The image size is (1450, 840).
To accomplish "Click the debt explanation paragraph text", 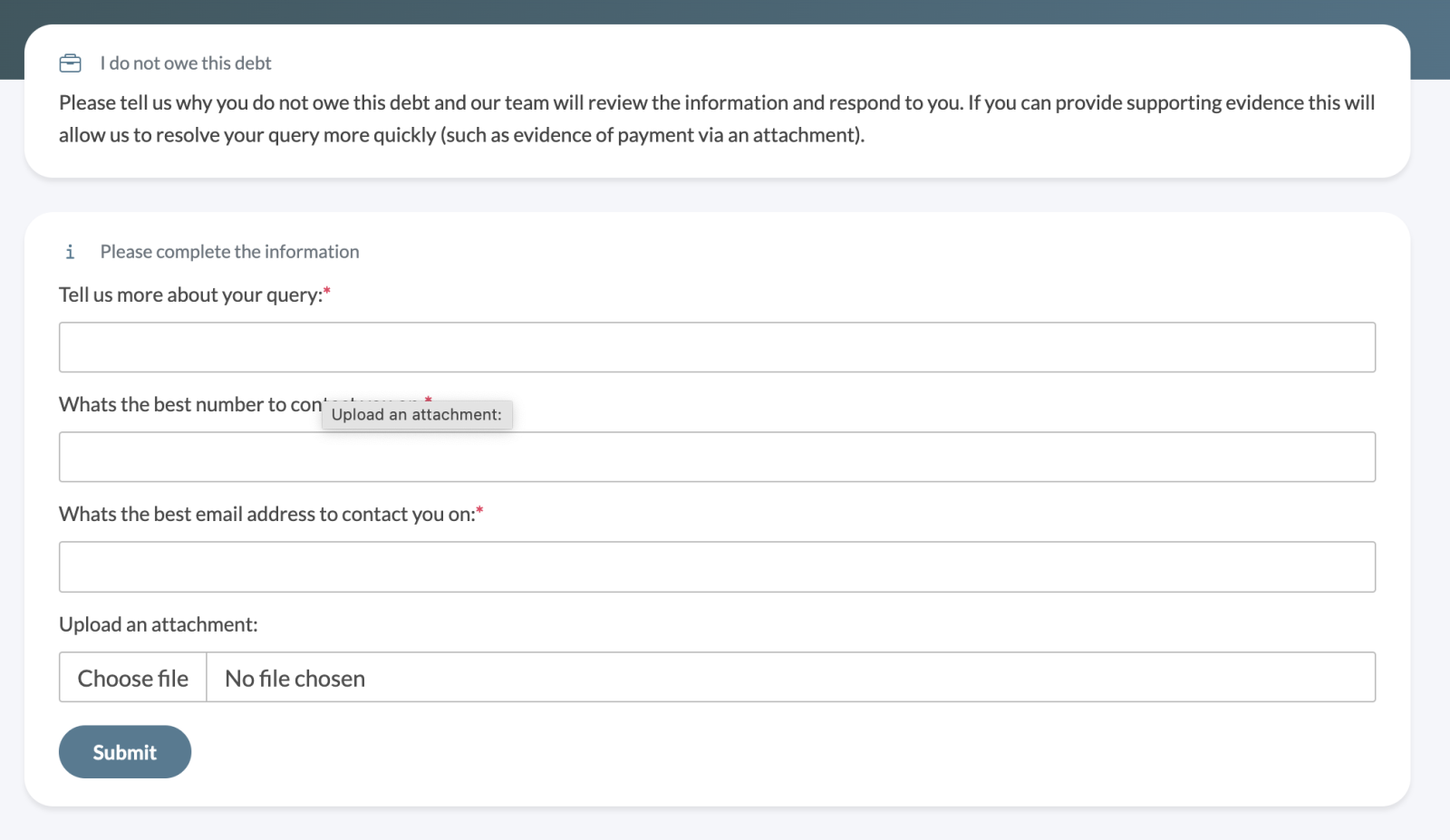I will [716, 119].
